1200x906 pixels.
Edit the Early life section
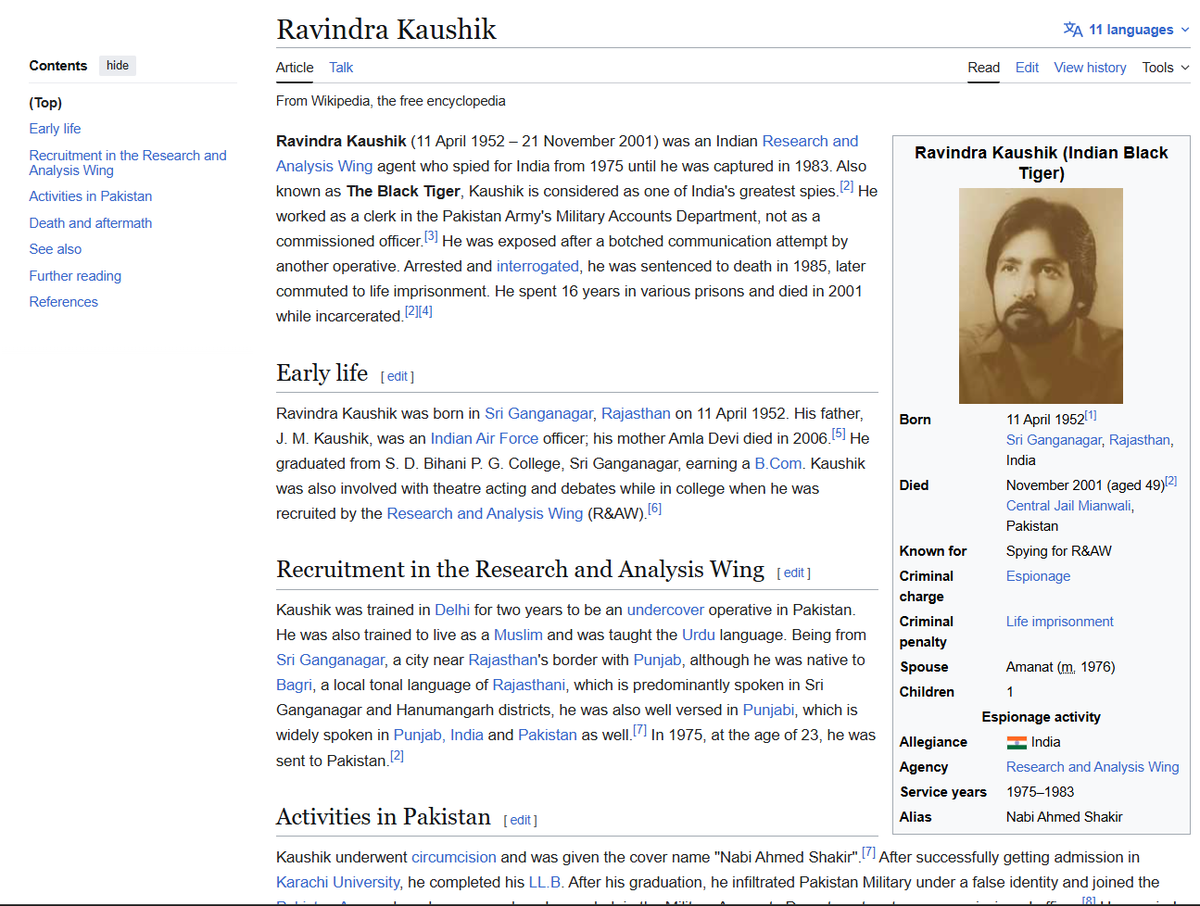click(397, 377)
